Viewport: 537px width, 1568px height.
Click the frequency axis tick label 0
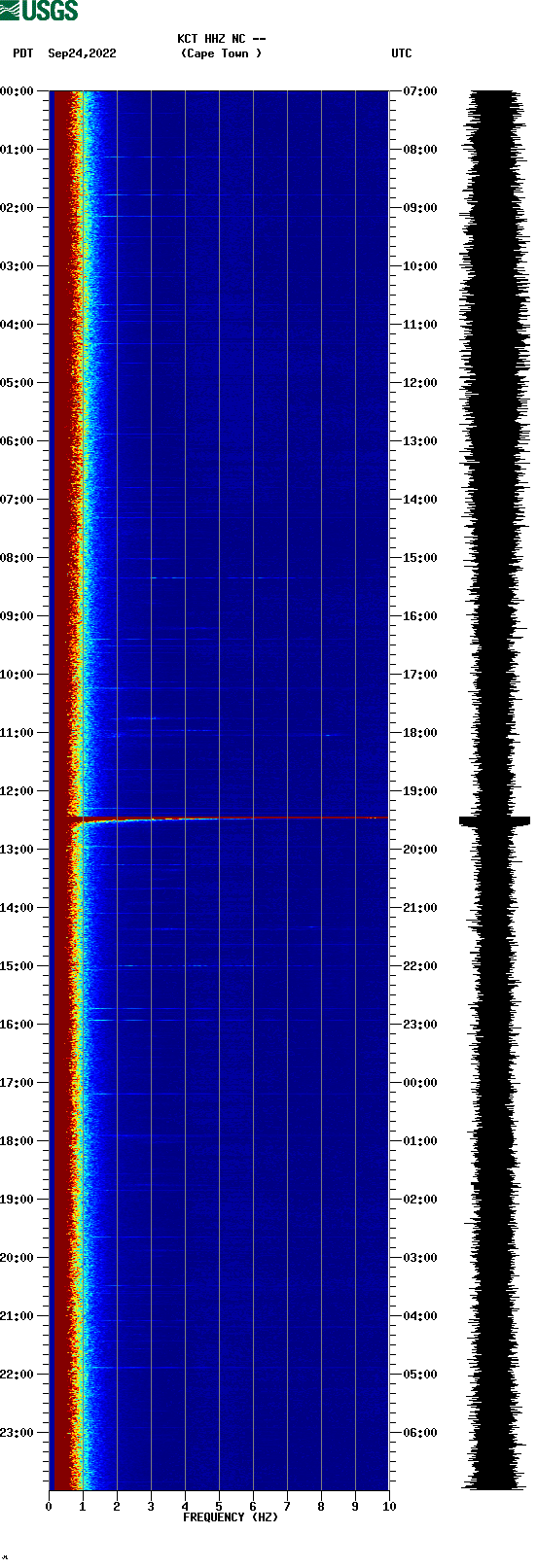tap(49, 1507)
